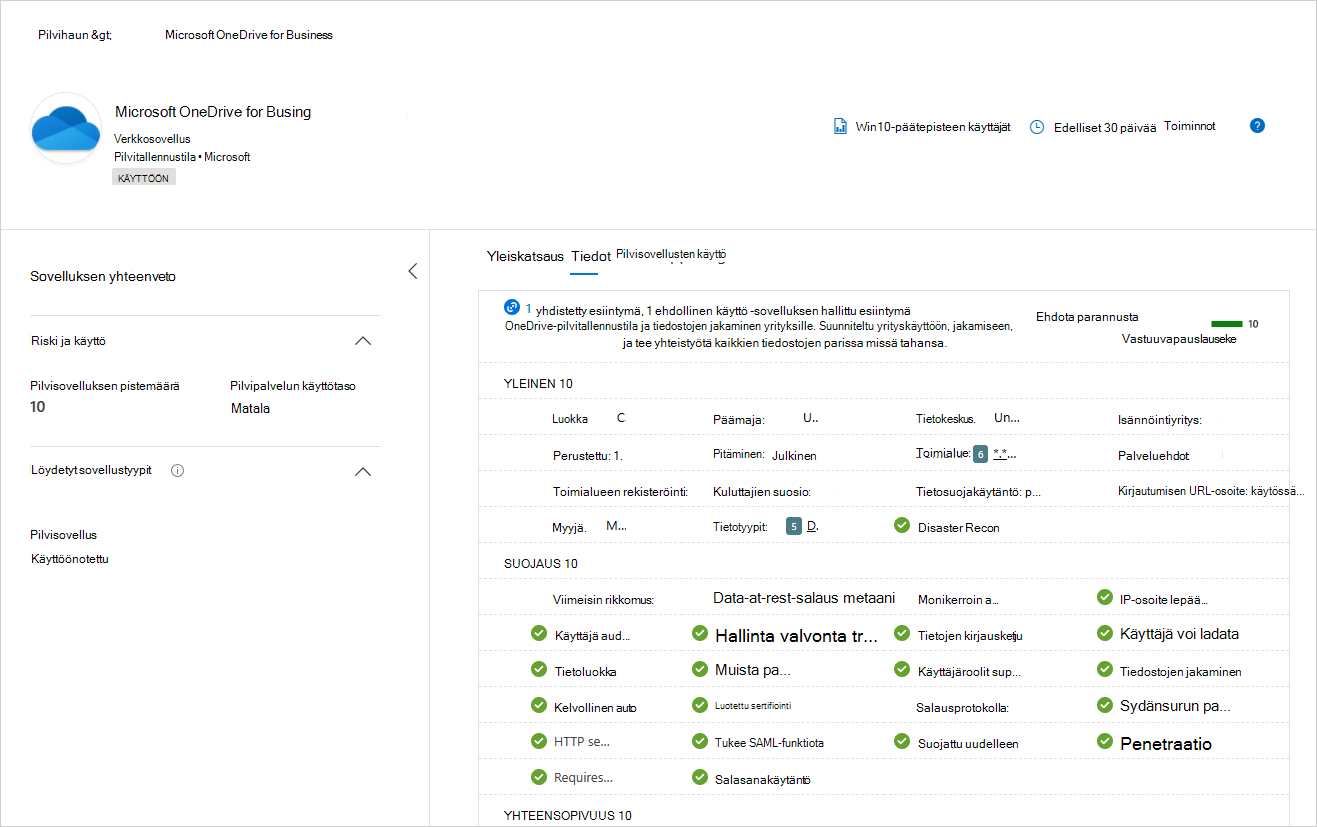Click the Microsoft OneDrive cloud logo
This screenshot has height=827, width=1317.
tap(66, 128)
